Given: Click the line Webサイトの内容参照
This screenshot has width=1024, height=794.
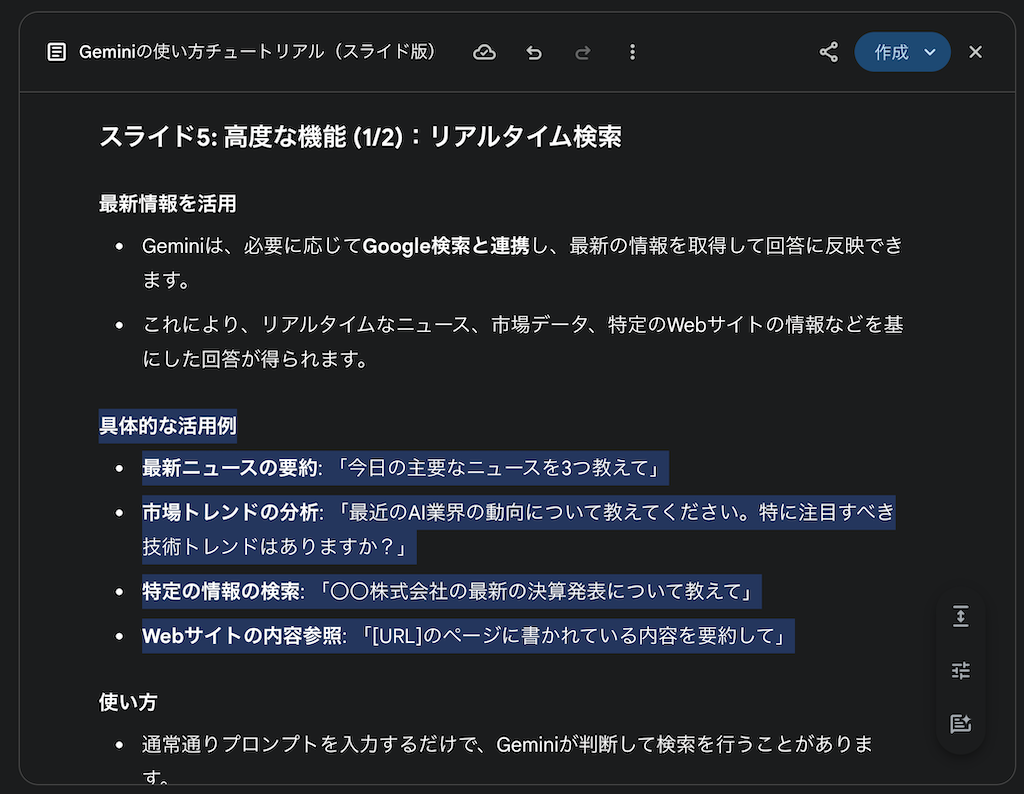Looking at the screenshot, I should [x=468, y=636].
